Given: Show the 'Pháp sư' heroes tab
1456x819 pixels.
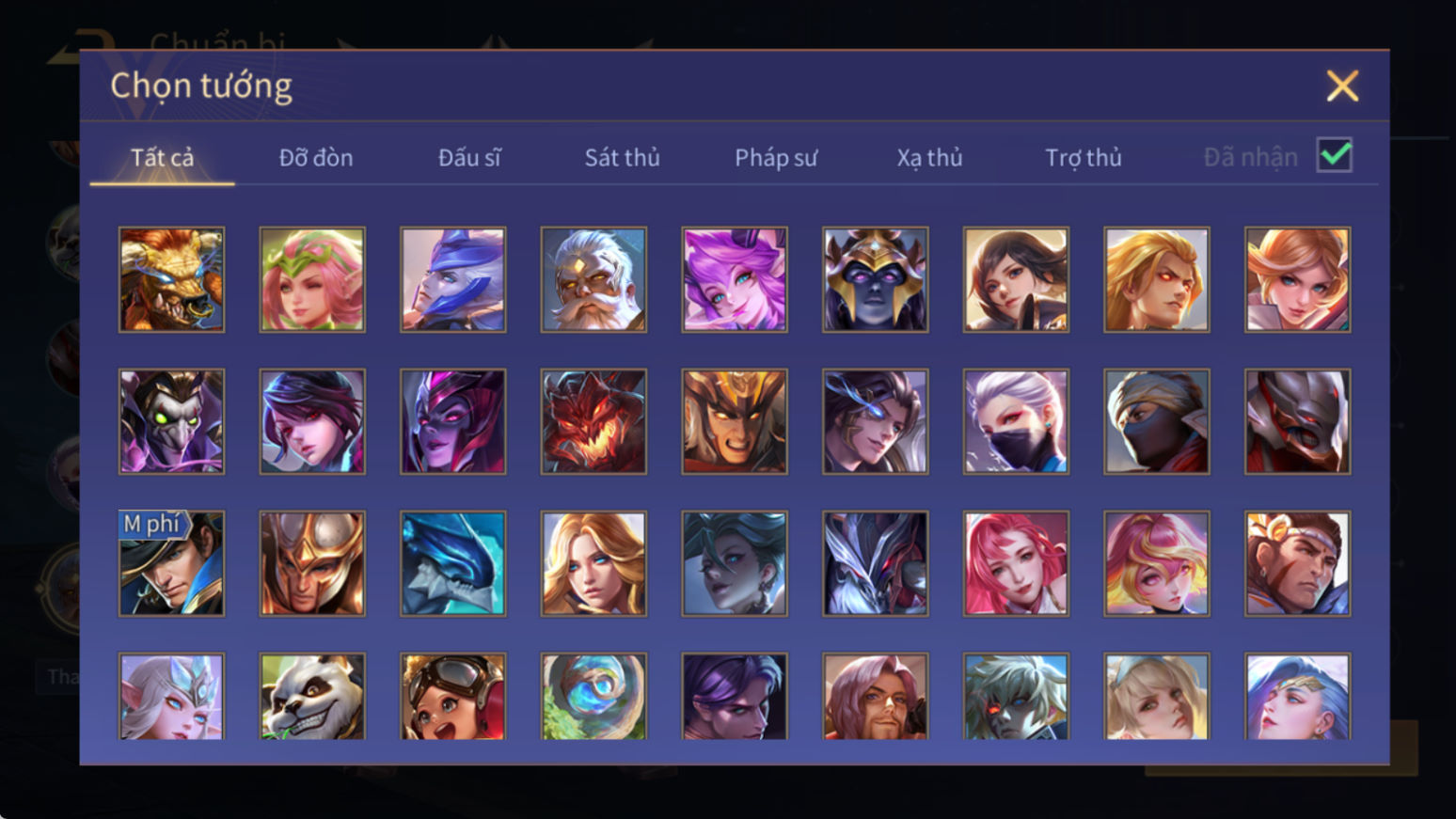Looking at the screenshot, I should (x=776, y=157).
